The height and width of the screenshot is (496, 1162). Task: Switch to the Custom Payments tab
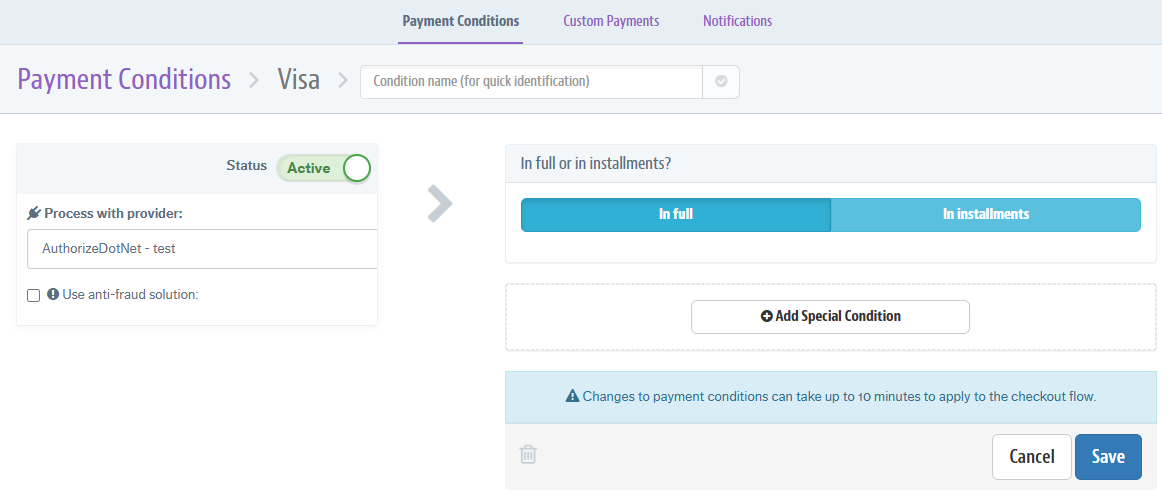point(611,21)
